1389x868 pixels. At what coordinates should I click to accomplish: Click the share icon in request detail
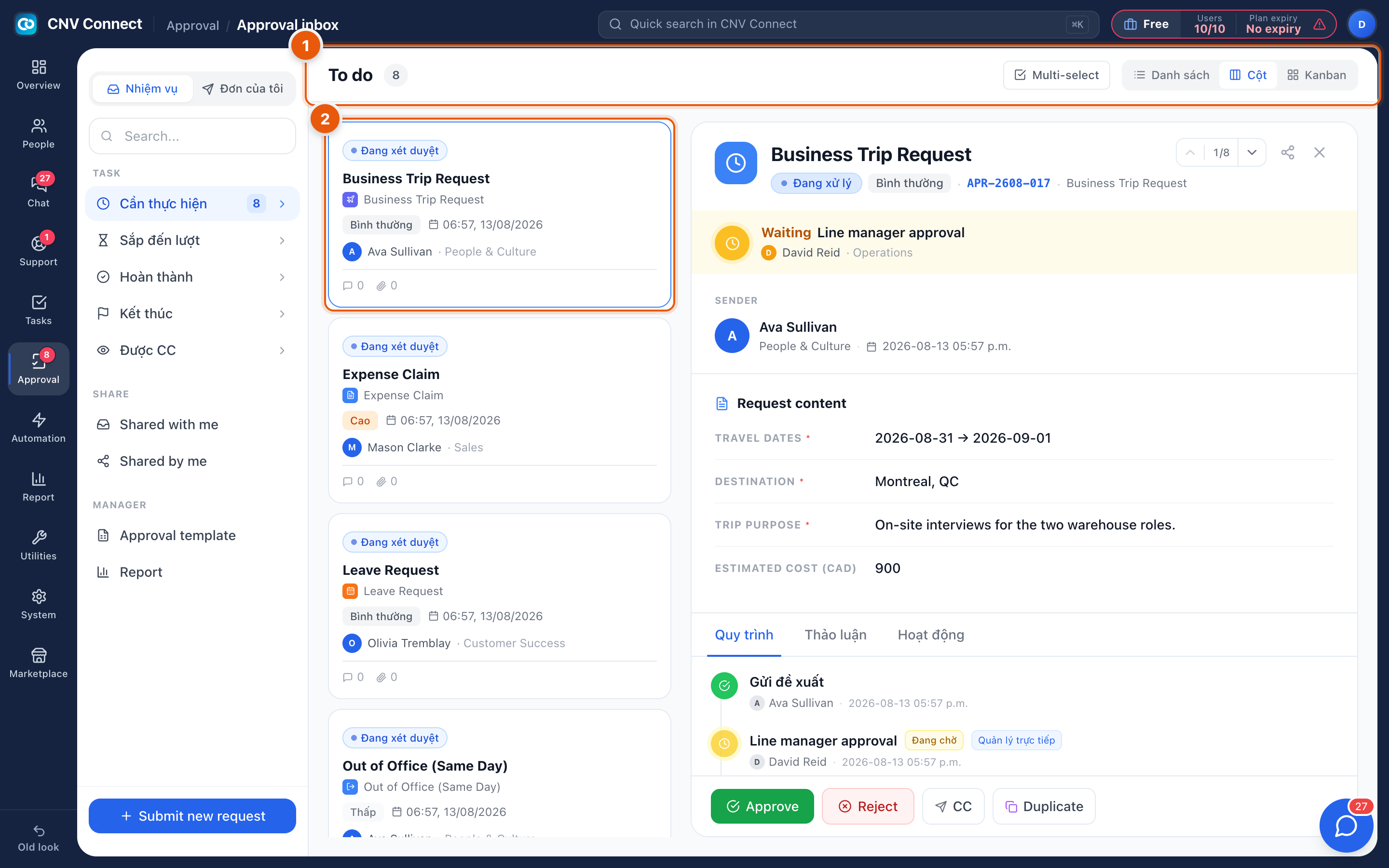coord(1287,152)
